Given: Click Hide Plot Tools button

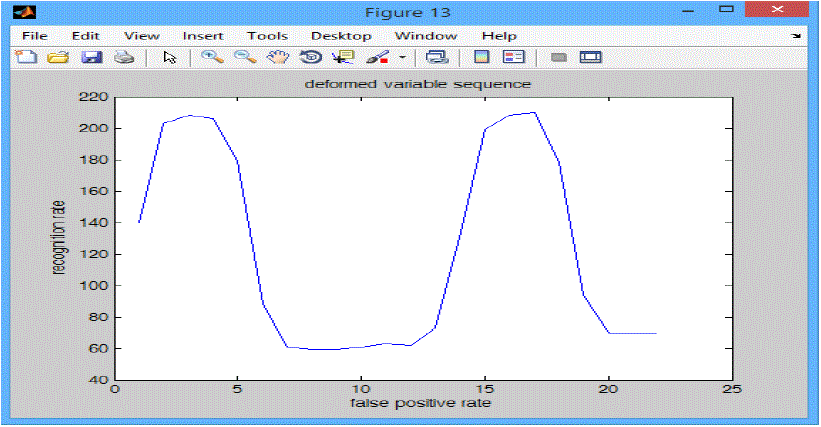Looking at the screenshot, I should (559, 57).
